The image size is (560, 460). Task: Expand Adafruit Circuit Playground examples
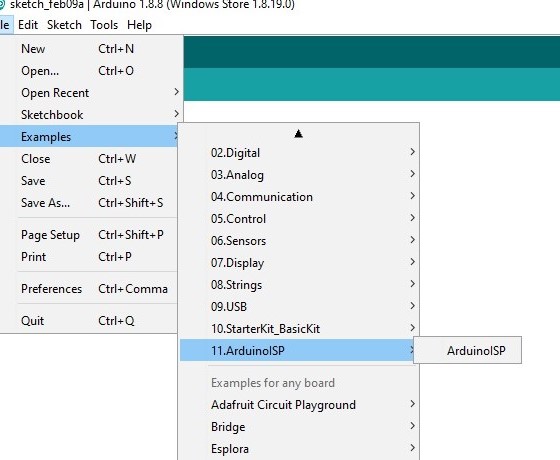(x=299, y=405)
